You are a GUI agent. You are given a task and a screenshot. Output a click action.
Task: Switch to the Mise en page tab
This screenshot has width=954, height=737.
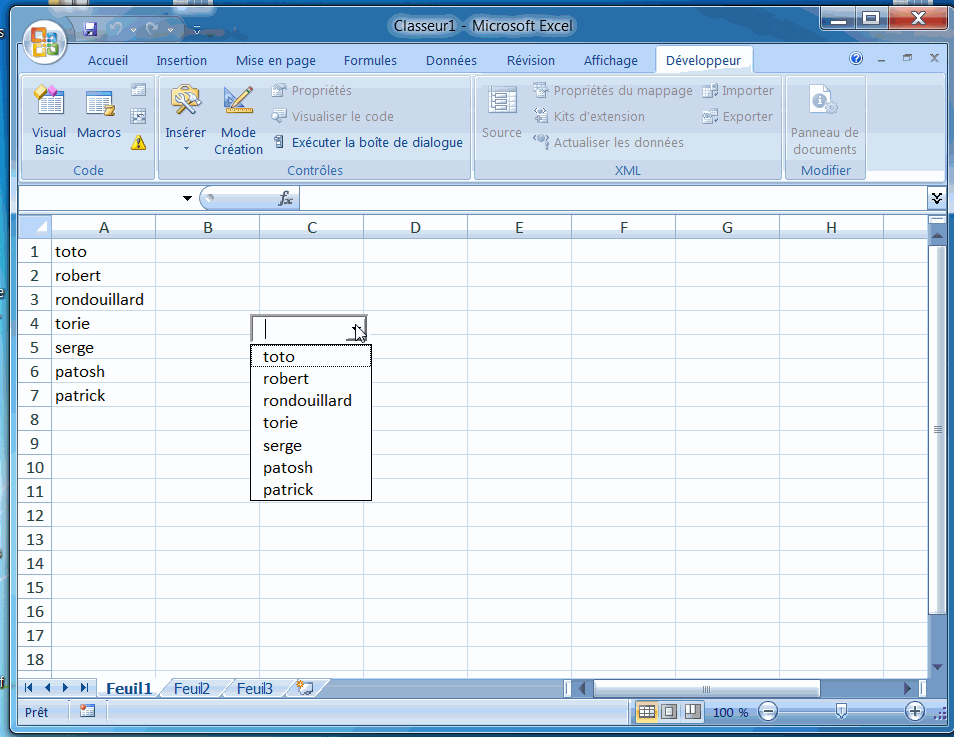276,60
